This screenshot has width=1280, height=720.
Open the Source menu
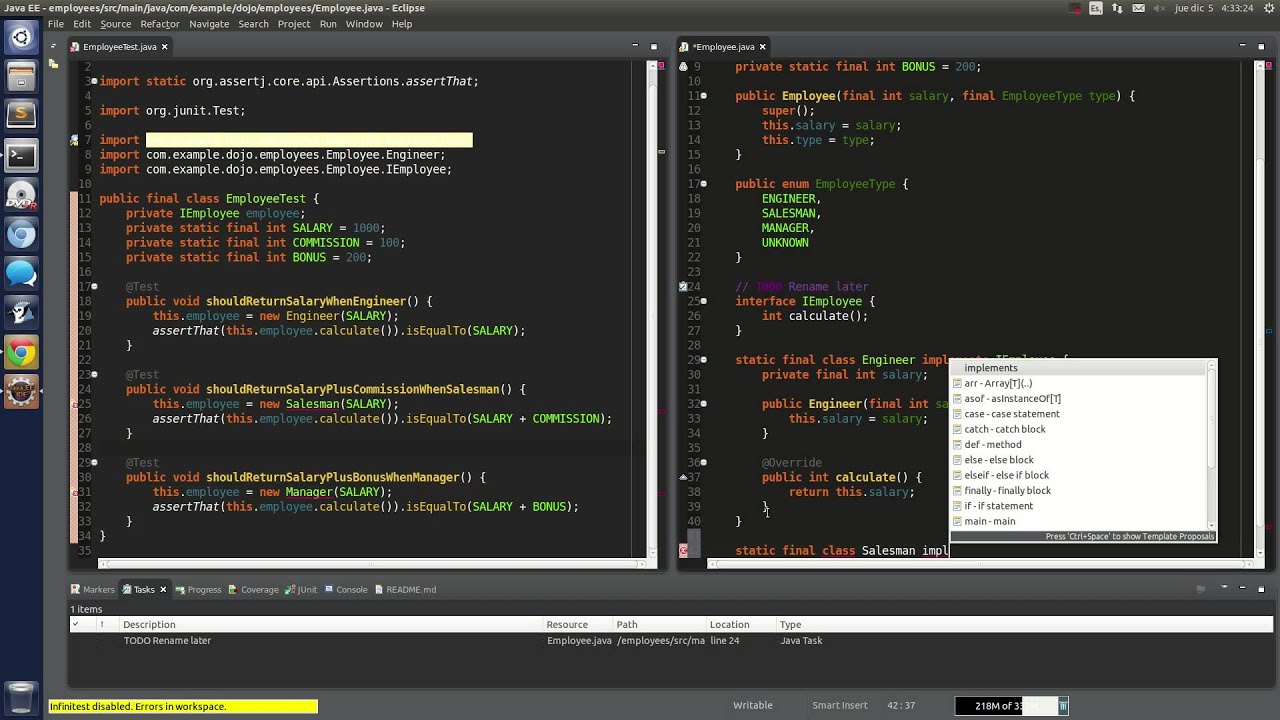[x=115, y=24]
